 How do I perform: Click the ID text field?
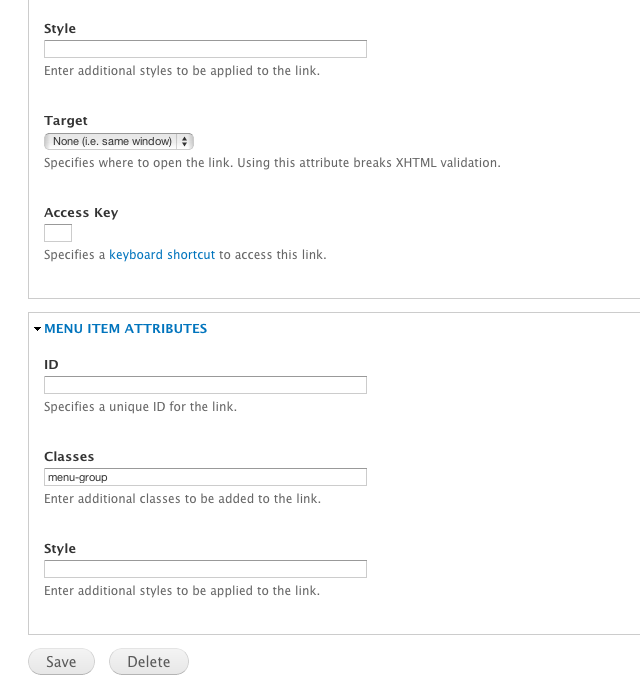[x=206, y=385]
